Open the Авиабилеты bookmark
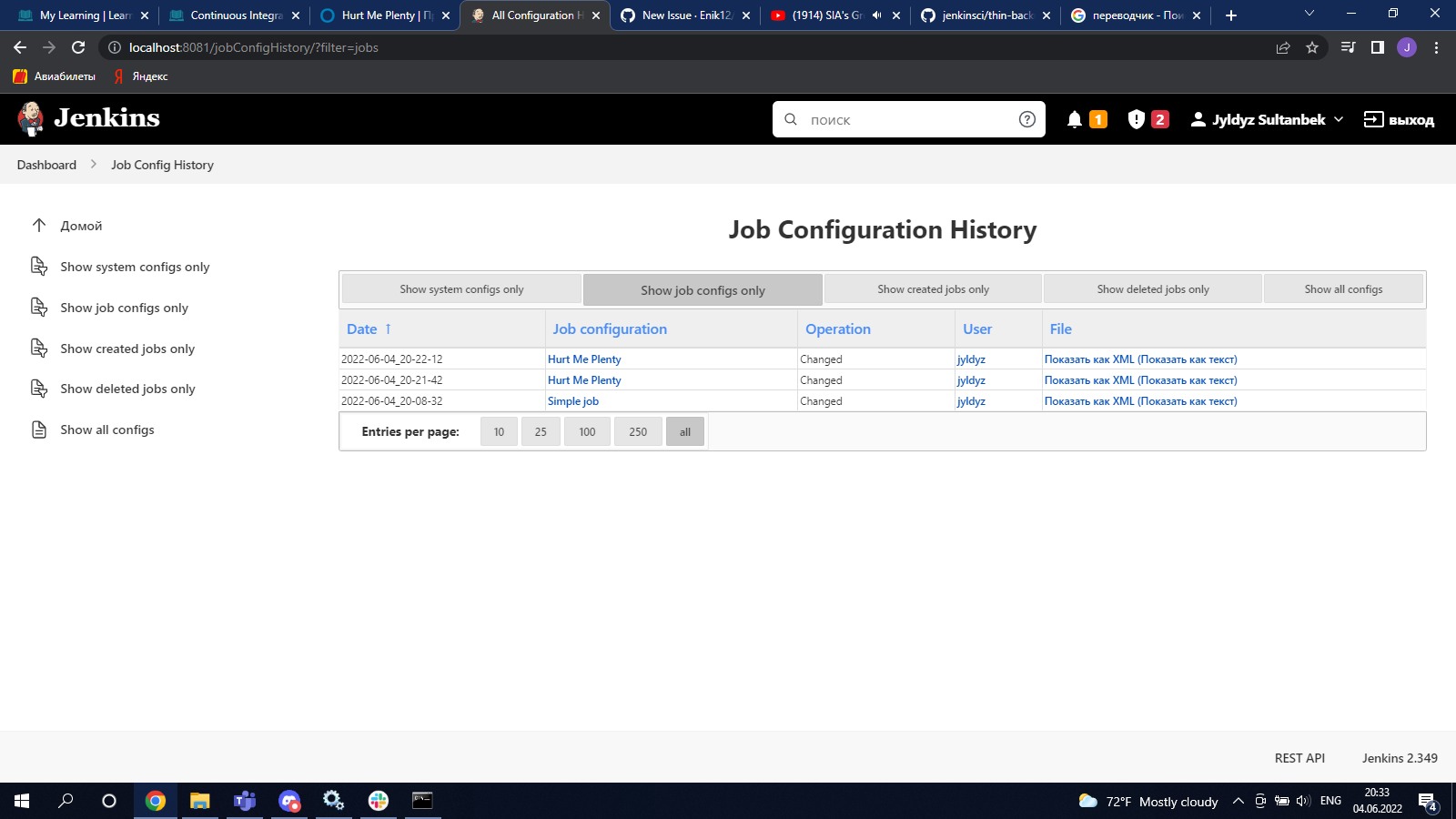 pos(55,76)
